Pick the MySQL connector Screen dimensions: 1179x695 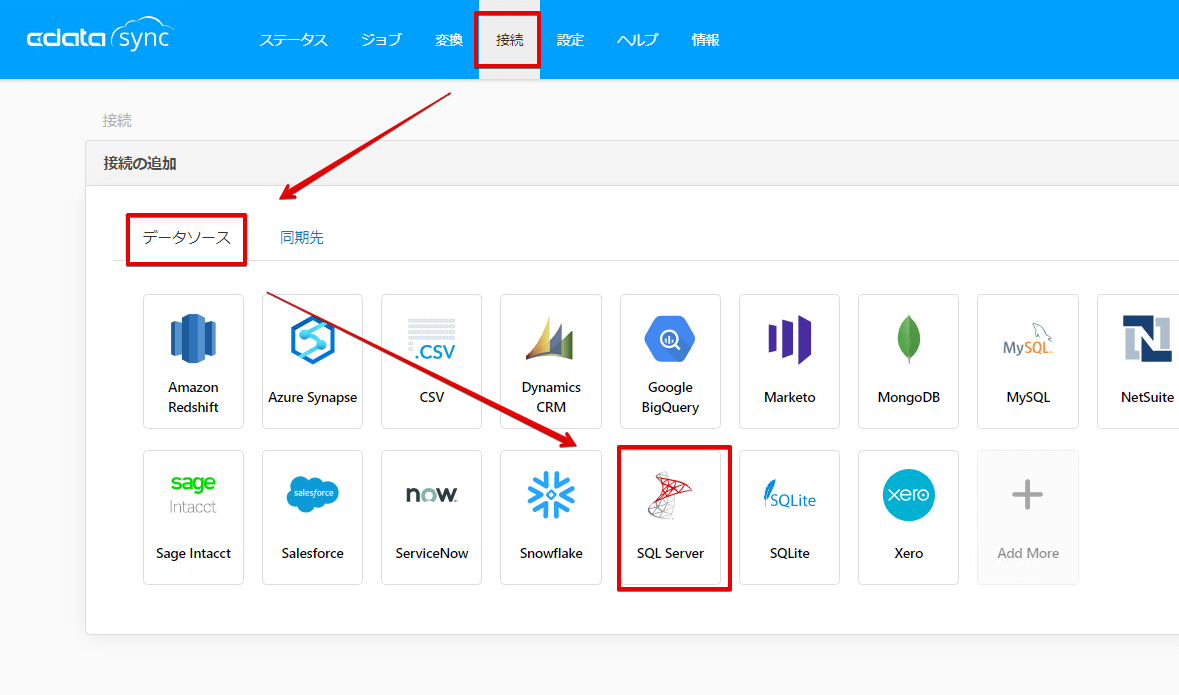(x=1028, y=361)
